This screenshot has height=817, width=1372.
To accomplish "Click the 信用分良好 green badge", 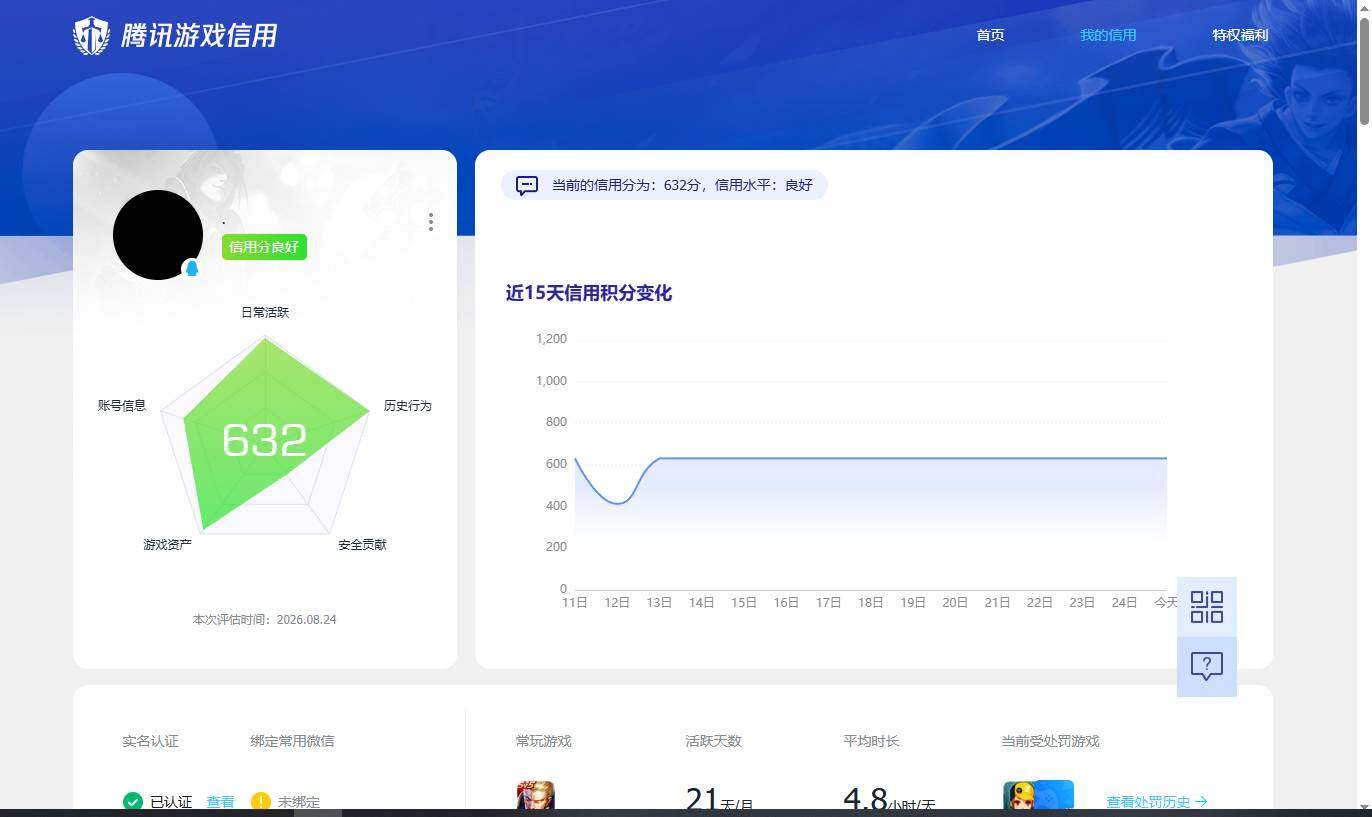I will click(x=264, y=247).
